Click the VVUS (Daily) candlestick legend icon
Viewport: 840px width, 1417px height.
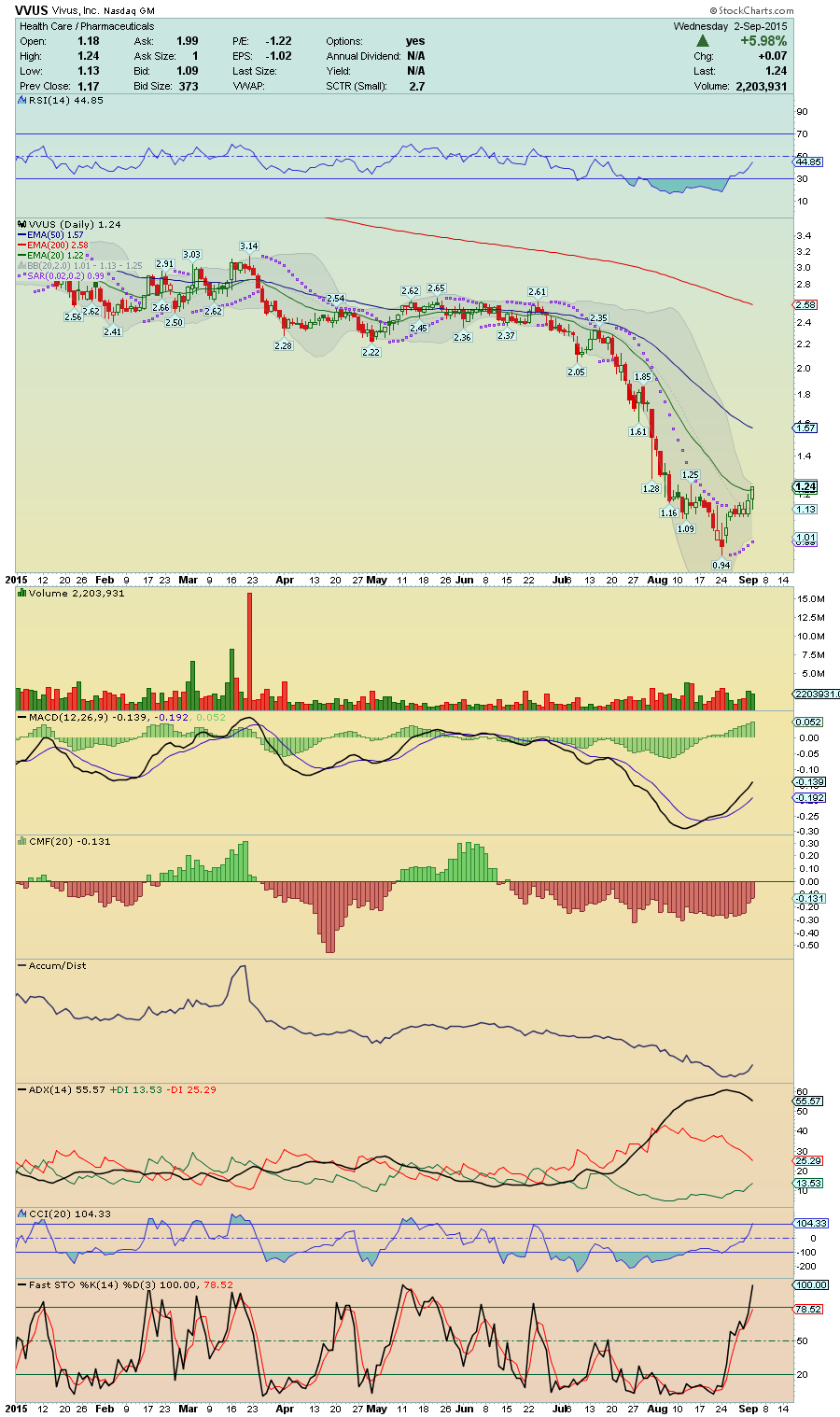[x=23, y=224]
